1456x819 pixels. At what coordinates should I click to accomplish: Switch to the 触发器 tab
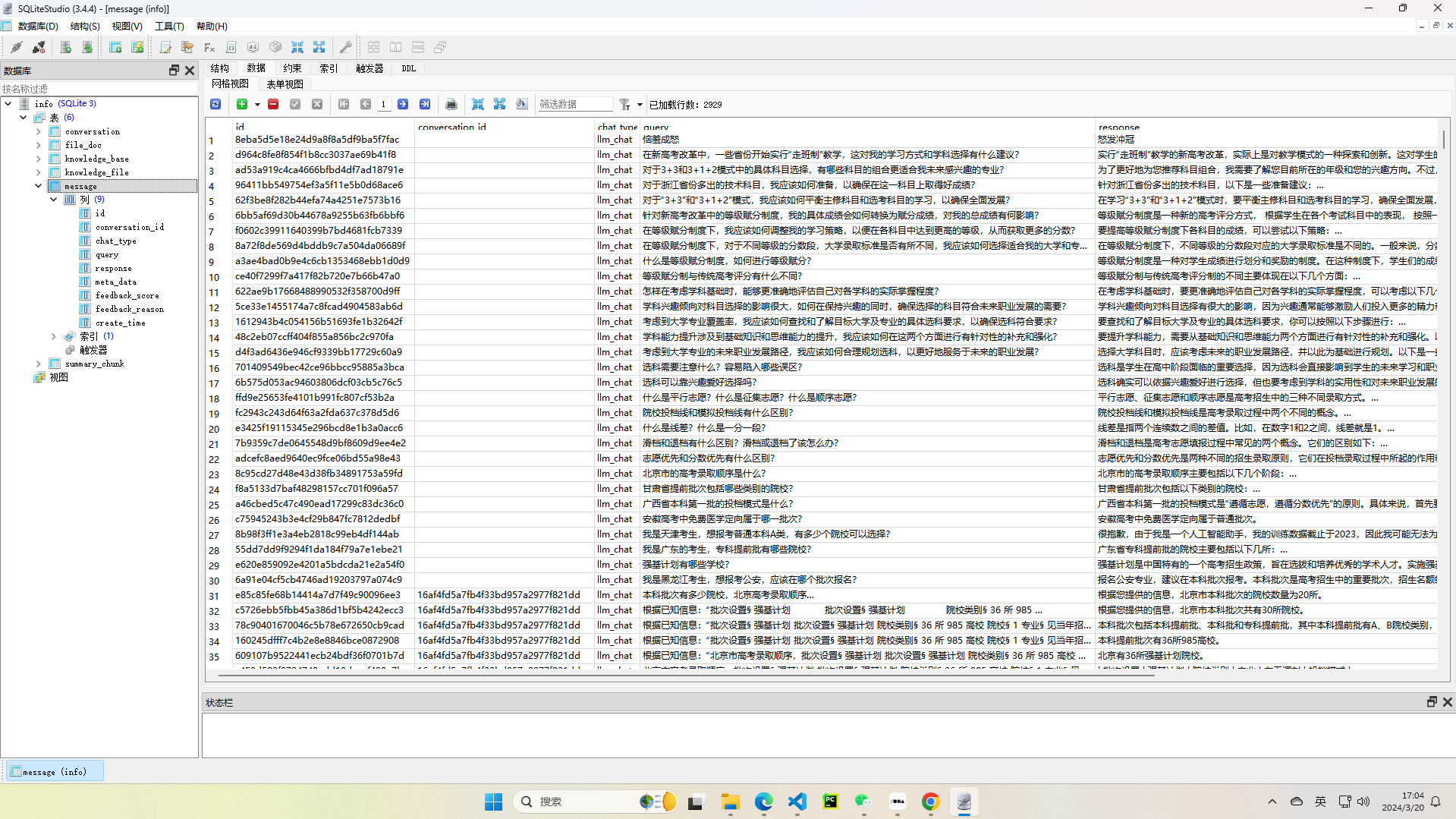pos(370,68)
